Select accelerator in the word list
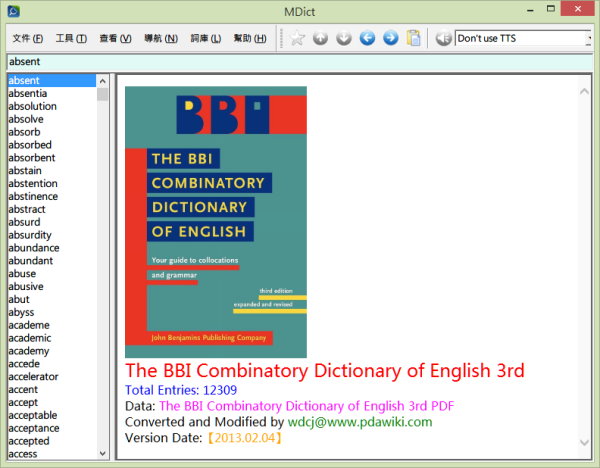600x468 pixels. [33, 377]
